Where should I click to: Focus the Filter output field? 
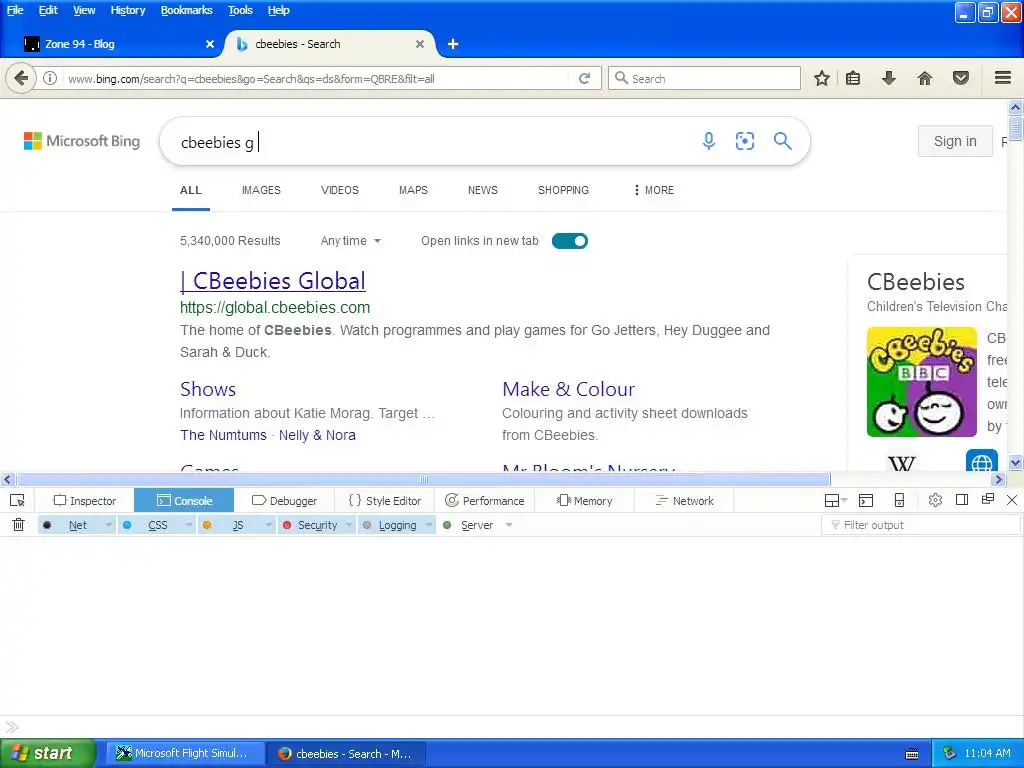pyautogui.click(x=921, y=525)
